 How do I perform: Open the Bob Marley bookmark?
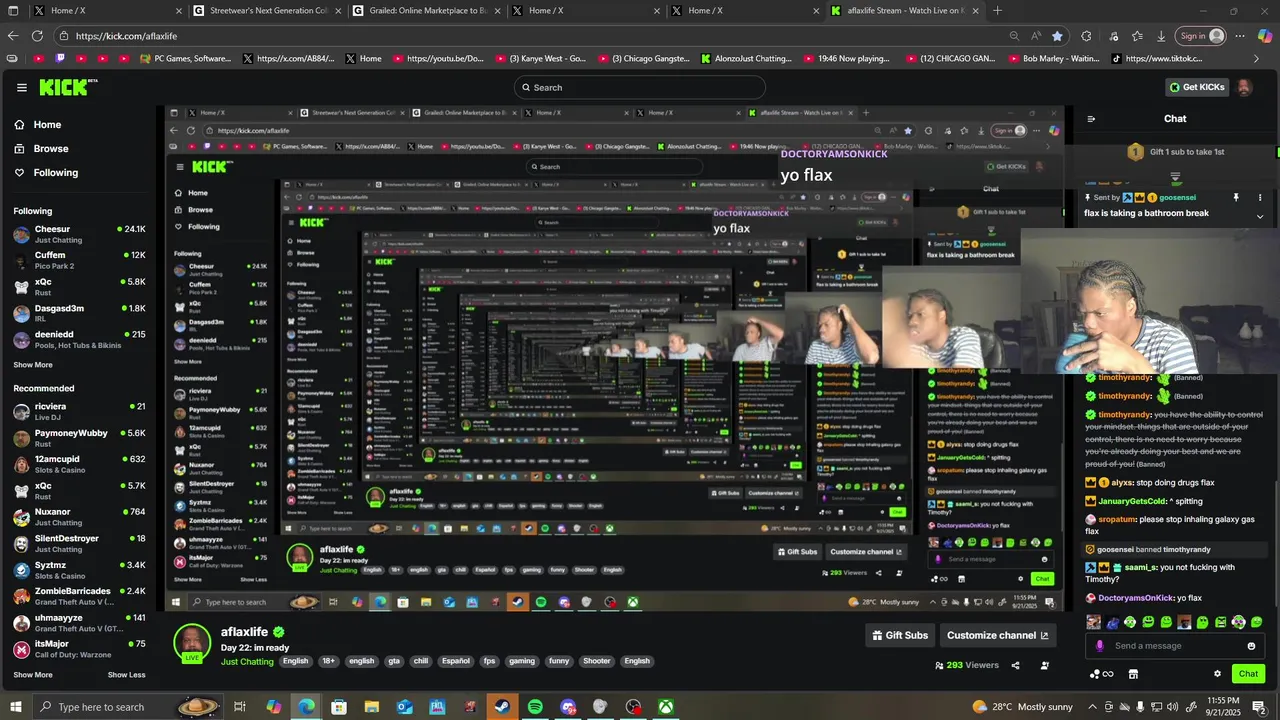tap(1053, 59)
